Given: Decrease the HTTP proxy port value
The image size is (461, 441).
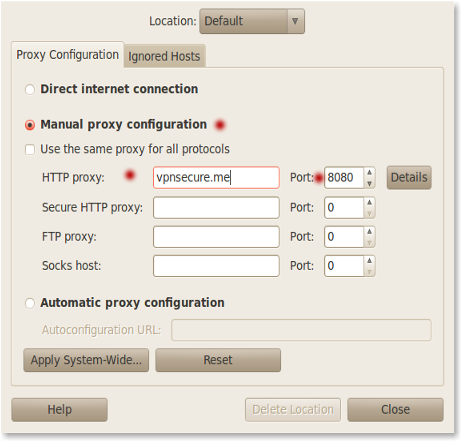Looking at the screenshot, I should pyautogui.click(x=369, y=183).
